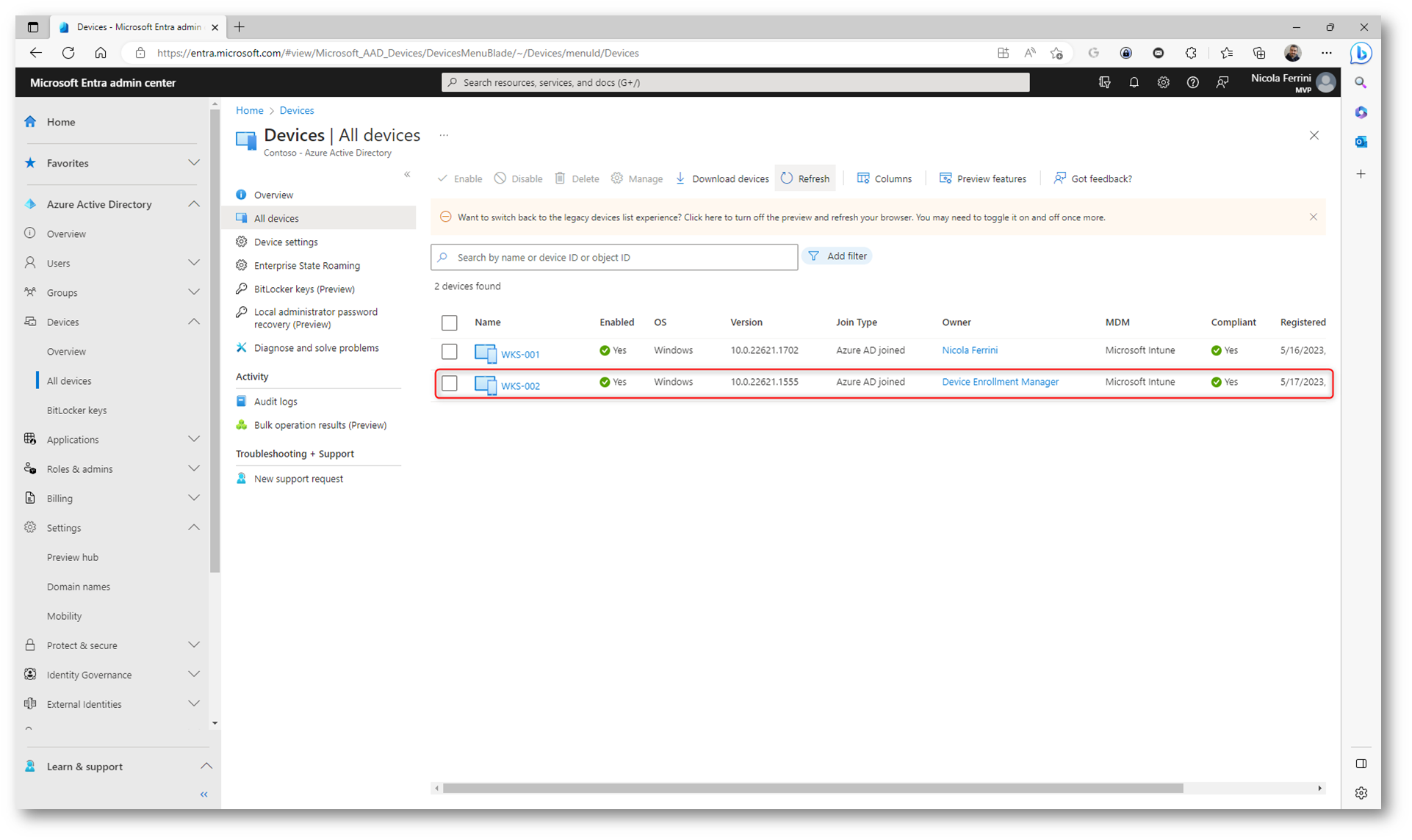The width and height of the screenshot is (1412, 840).
Task: Check the WKS-002 row checkbox
Action: click(450, 383)
